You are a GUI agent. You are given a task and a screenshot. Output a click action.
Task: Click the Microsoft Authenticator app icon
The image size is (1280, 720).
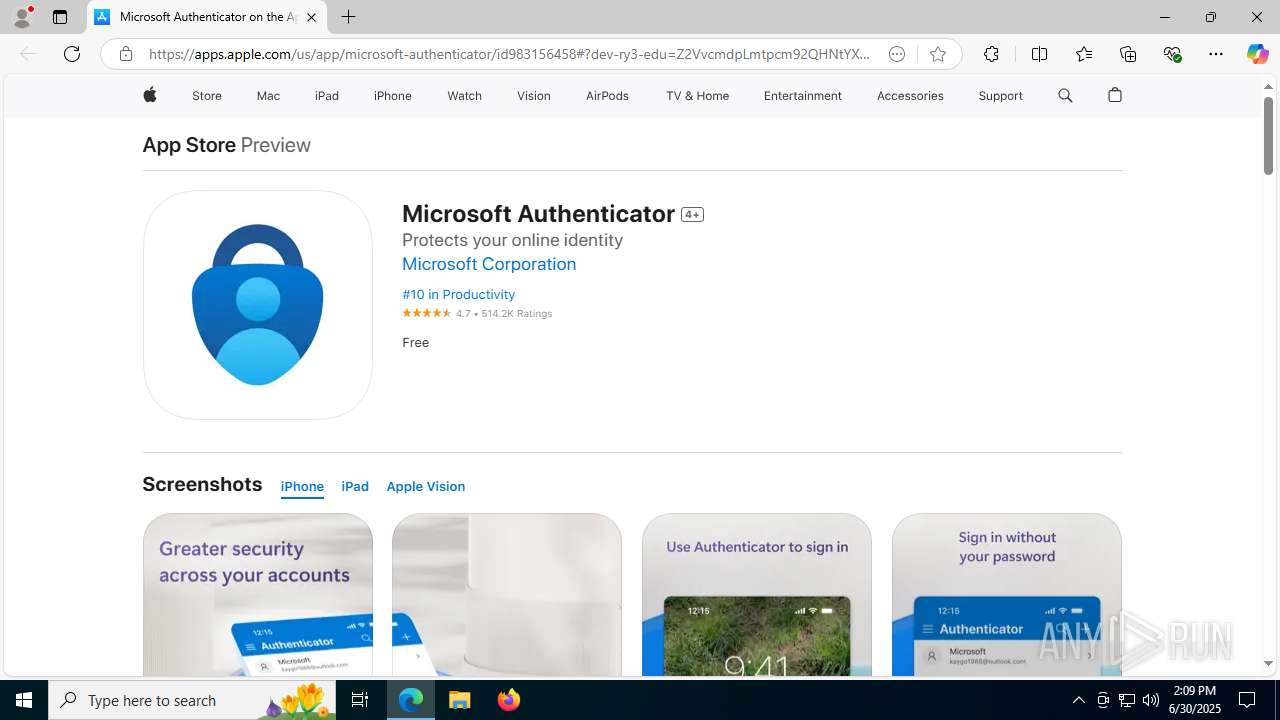click(258, 305)
